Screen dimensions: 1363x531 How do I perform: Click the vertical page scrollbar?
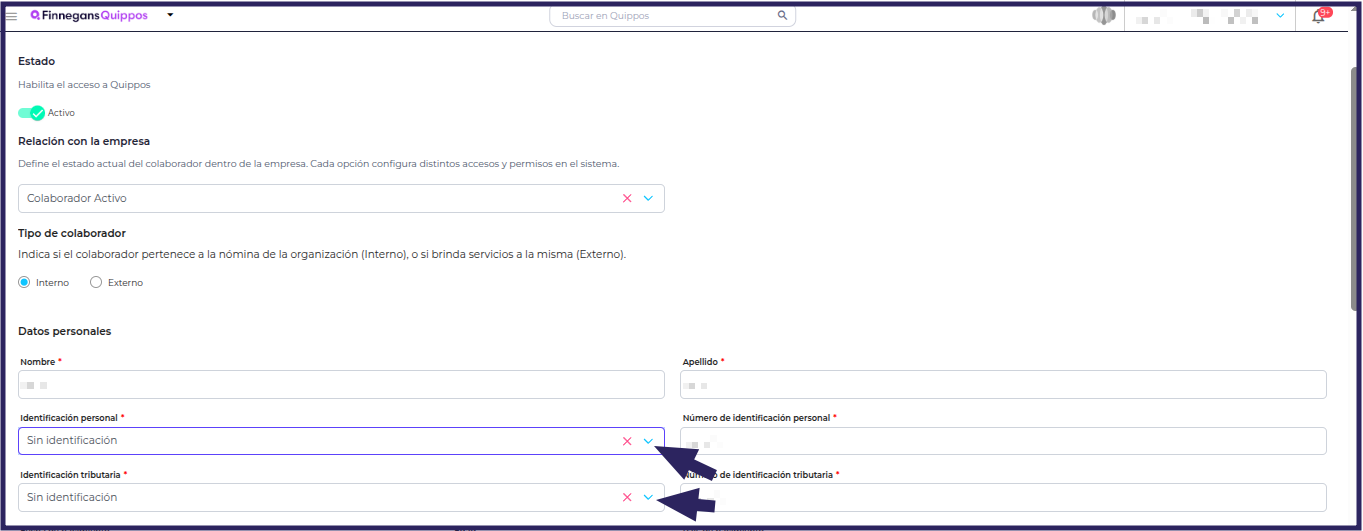pyautogui.click(x=1354, y=180)
